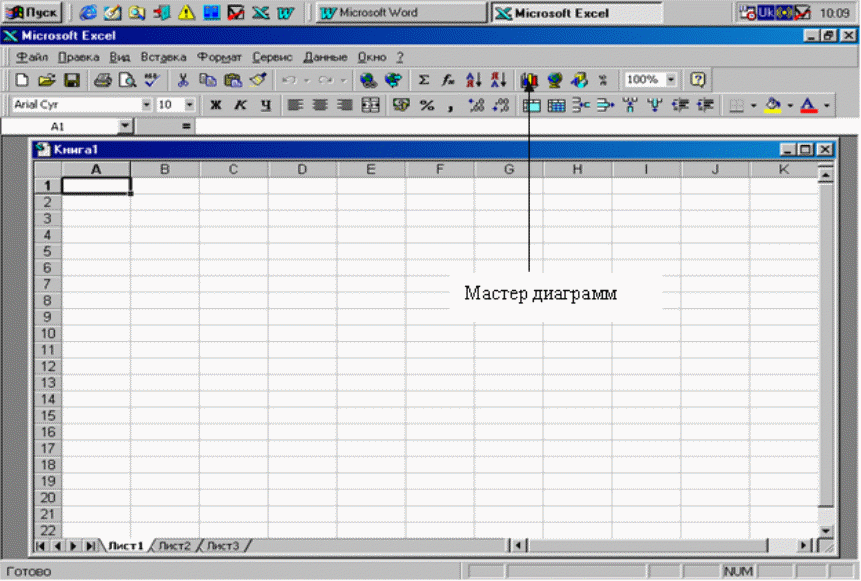Select row 10 header
Screen dimensions: 861x581
click(x=48, y=333)
